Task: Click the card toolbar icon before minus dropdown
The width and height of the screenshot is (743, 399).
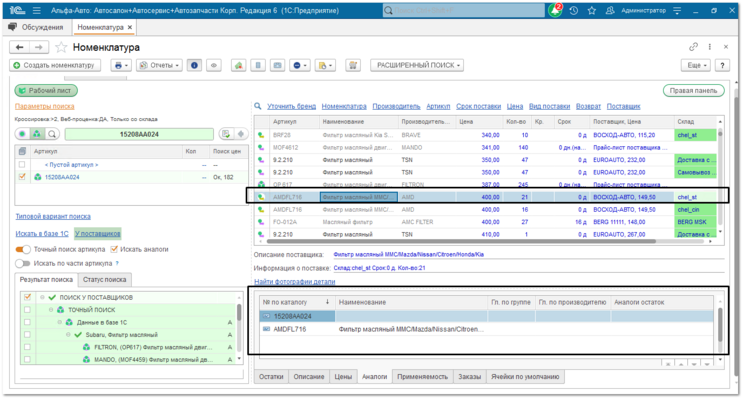Action: (277, 65)
